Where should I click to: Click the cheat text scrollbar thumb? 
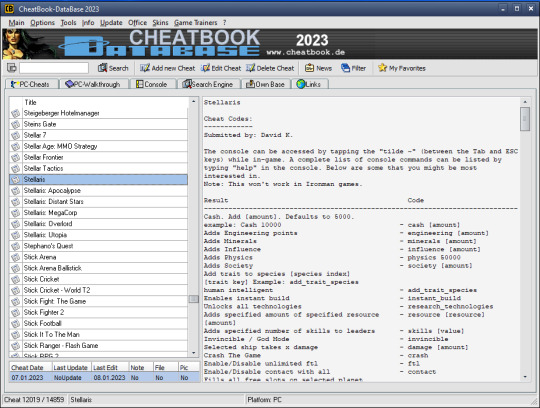pyautogui.click(x=525, y=119)
